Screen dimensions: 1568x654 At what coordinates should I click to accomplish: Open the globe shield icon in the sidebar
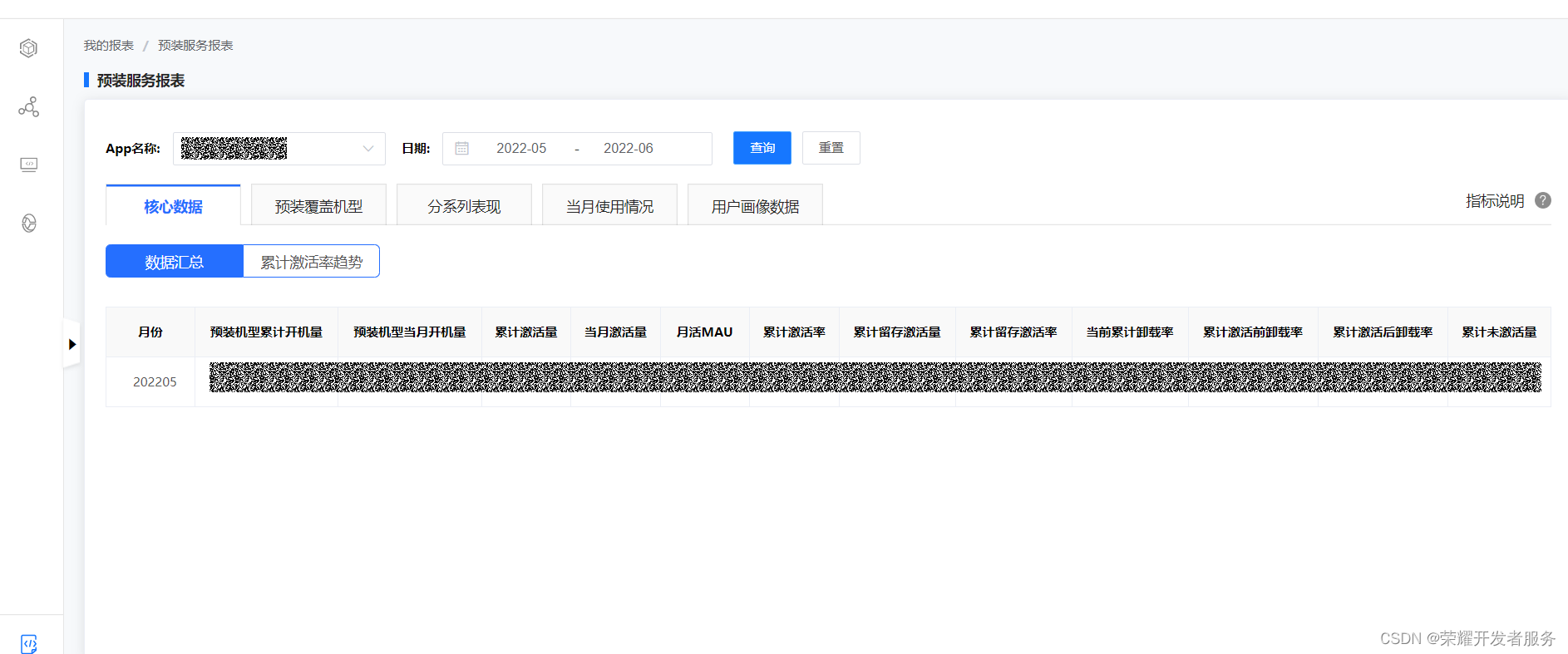click(29, 223)
